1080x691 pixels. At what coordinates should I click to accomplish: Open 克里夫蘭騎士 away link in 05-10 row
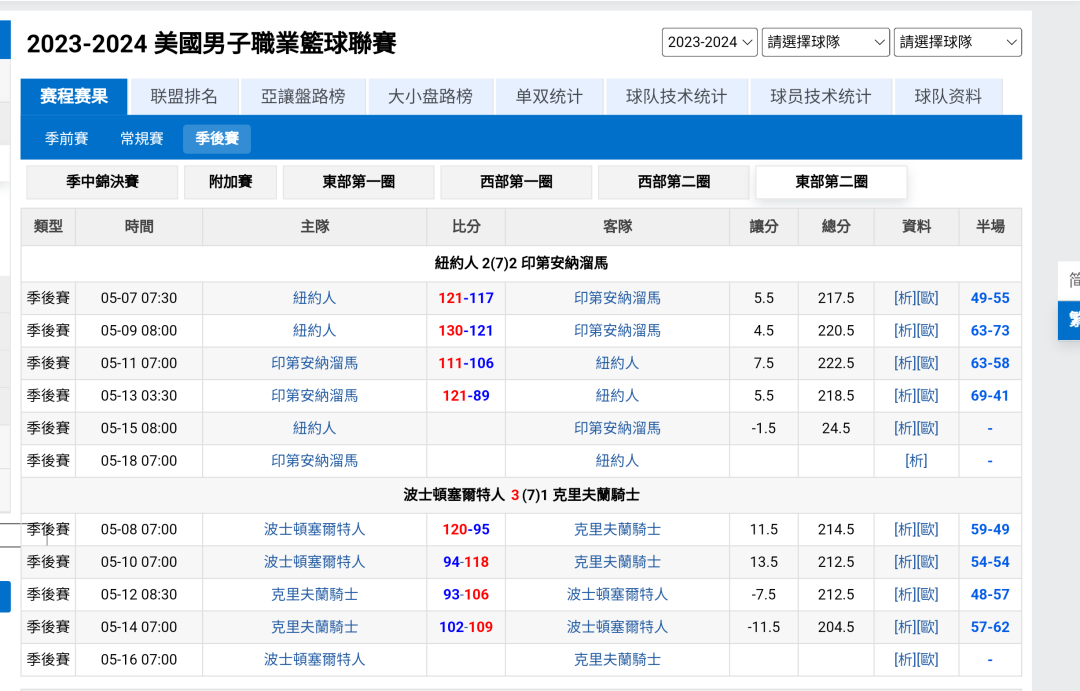point(617,561)
